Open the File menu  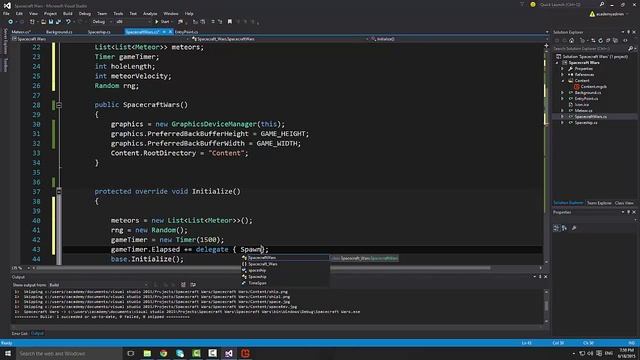[x=6, y=13]
